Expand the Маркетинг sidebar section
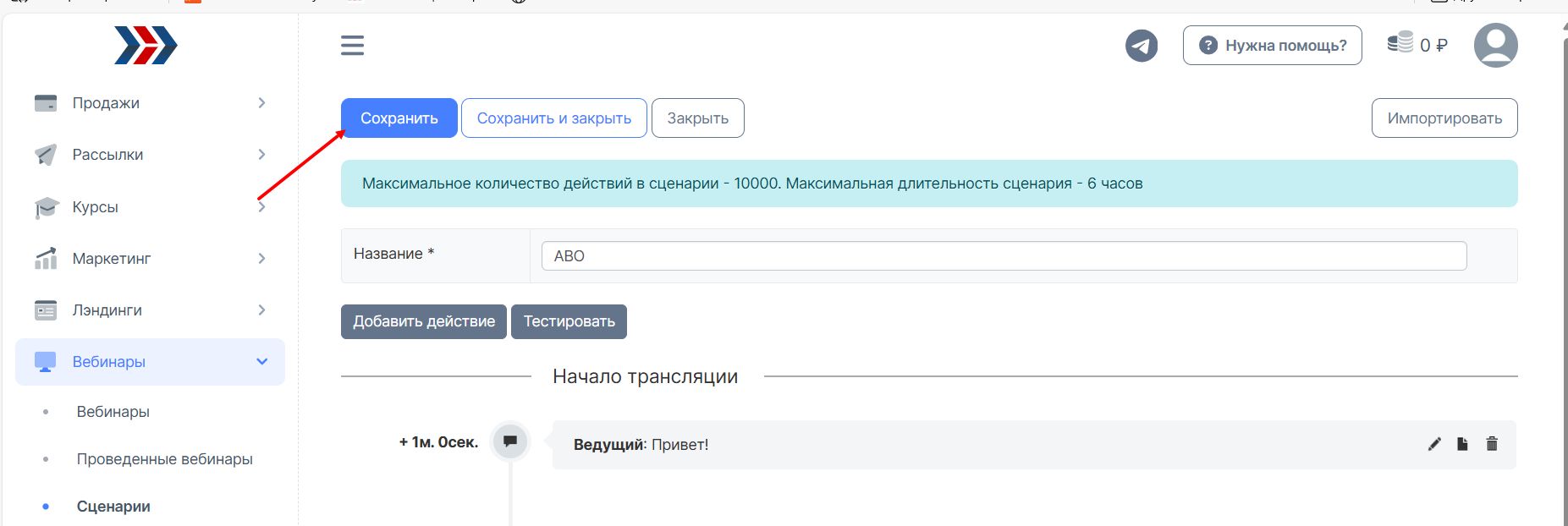This screenshot has height=526, width=1568. tap(150, 259)
